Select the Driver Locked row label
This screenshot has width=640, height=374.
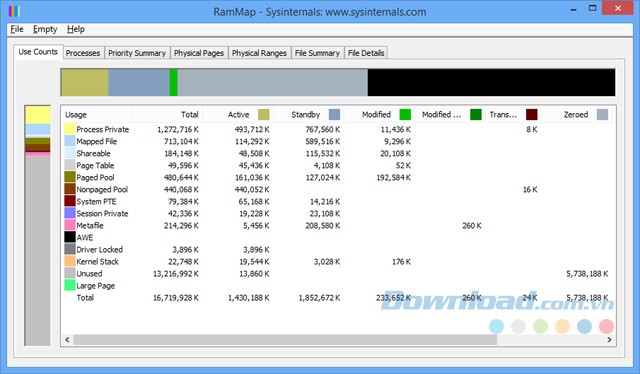tap(100, 249)
